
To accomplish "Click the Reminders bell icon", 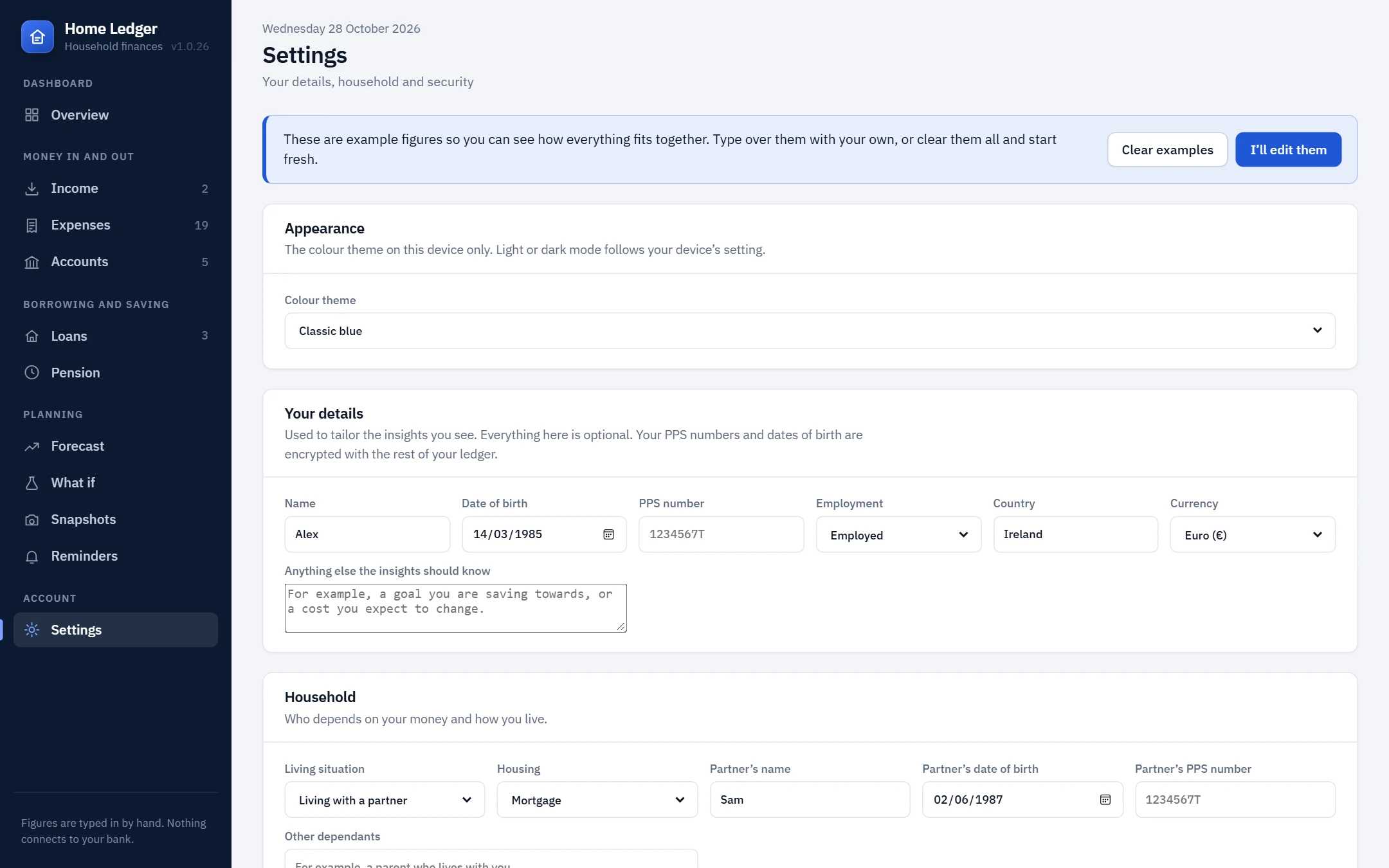I will pyautogui.click(x=32, y=556).
